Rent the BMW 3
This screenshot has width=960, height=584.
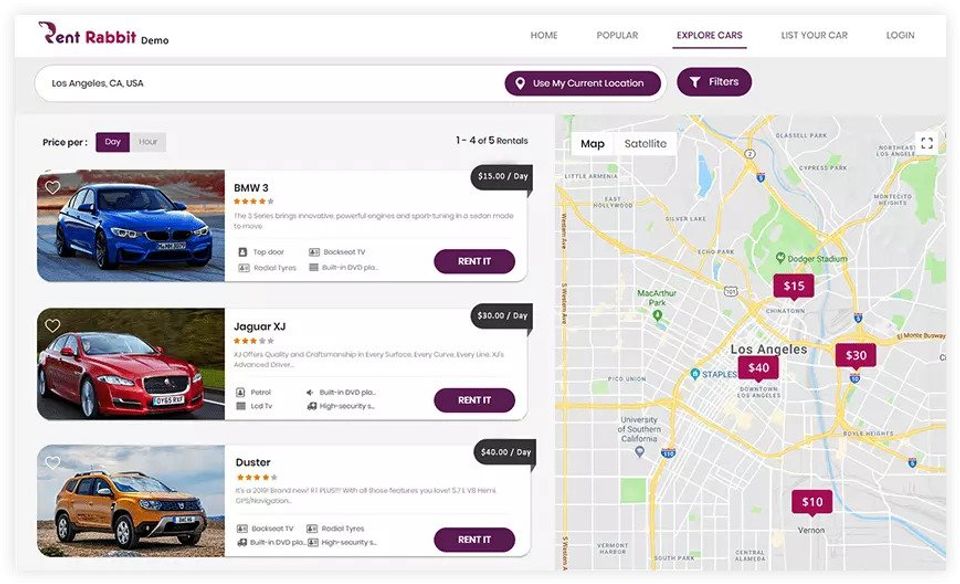(474, 261)
